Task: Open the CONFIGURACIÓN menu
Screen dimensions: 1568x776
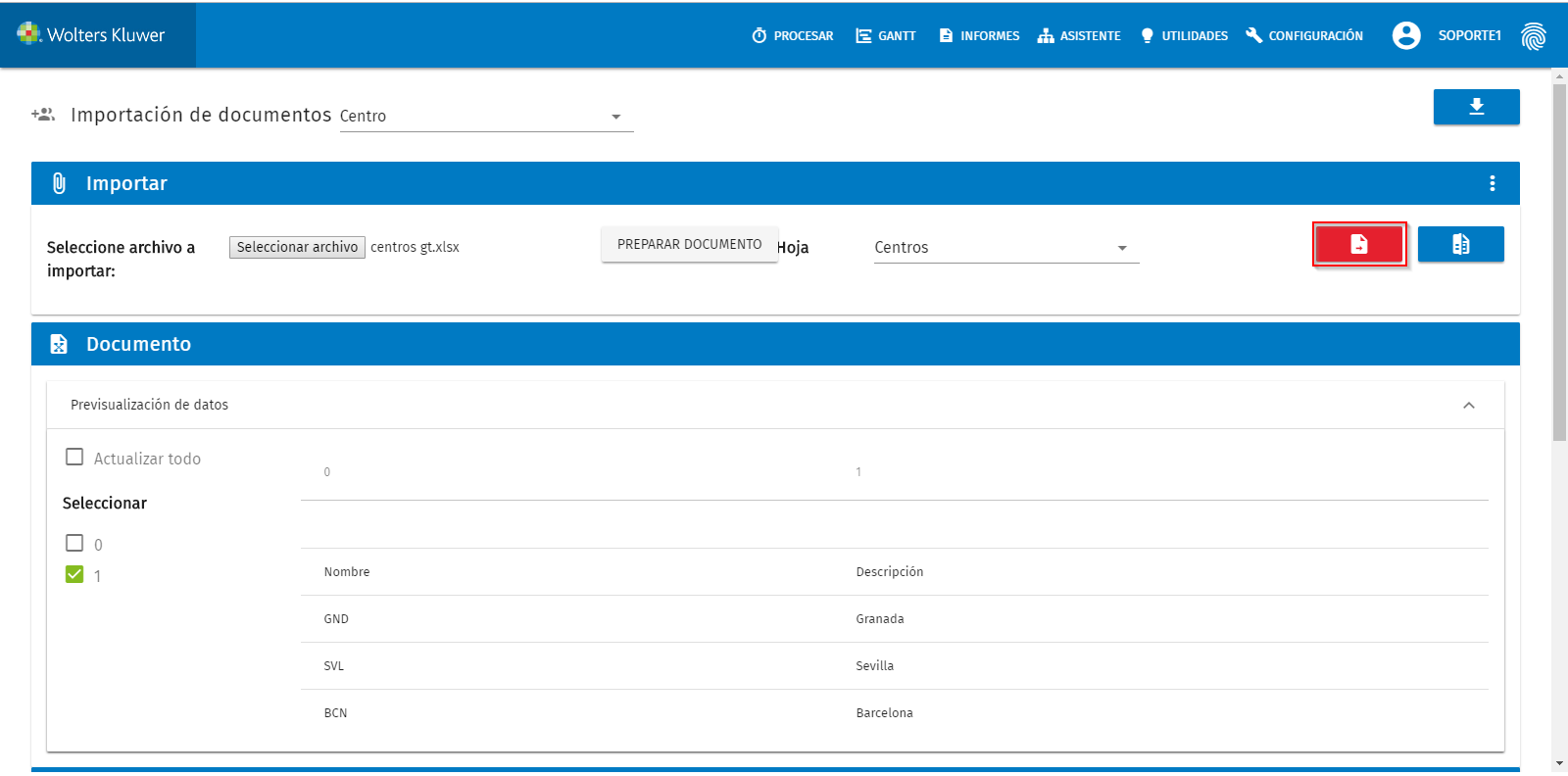Action: point(1303,36)
